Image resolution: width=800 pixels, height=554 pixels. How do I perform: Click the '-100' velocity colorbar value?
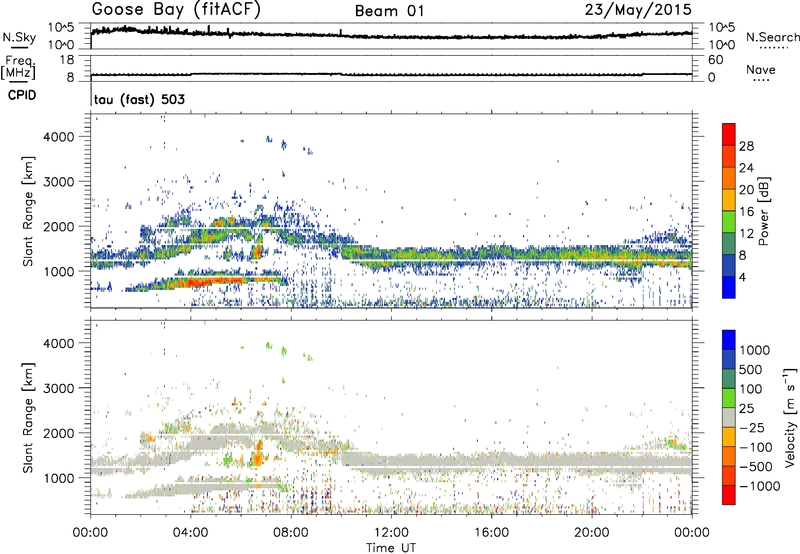[756, 447]
